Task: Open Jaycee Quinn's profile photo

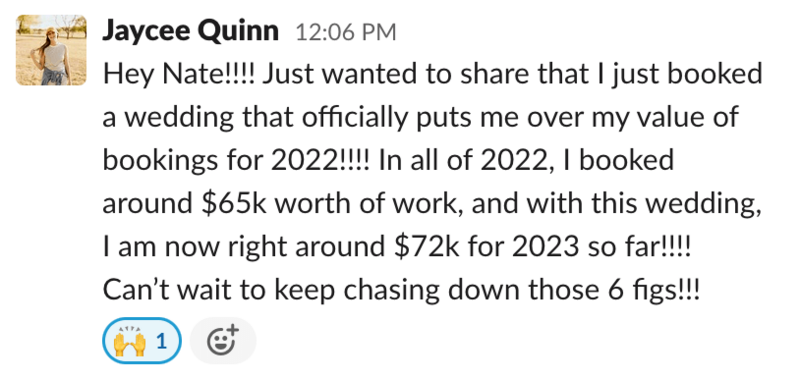Action: click(51, 50)
